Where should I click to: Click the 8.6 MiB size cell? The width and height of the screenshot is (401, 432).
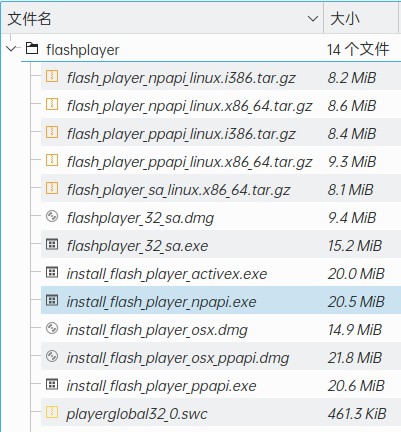pos(352,106)
